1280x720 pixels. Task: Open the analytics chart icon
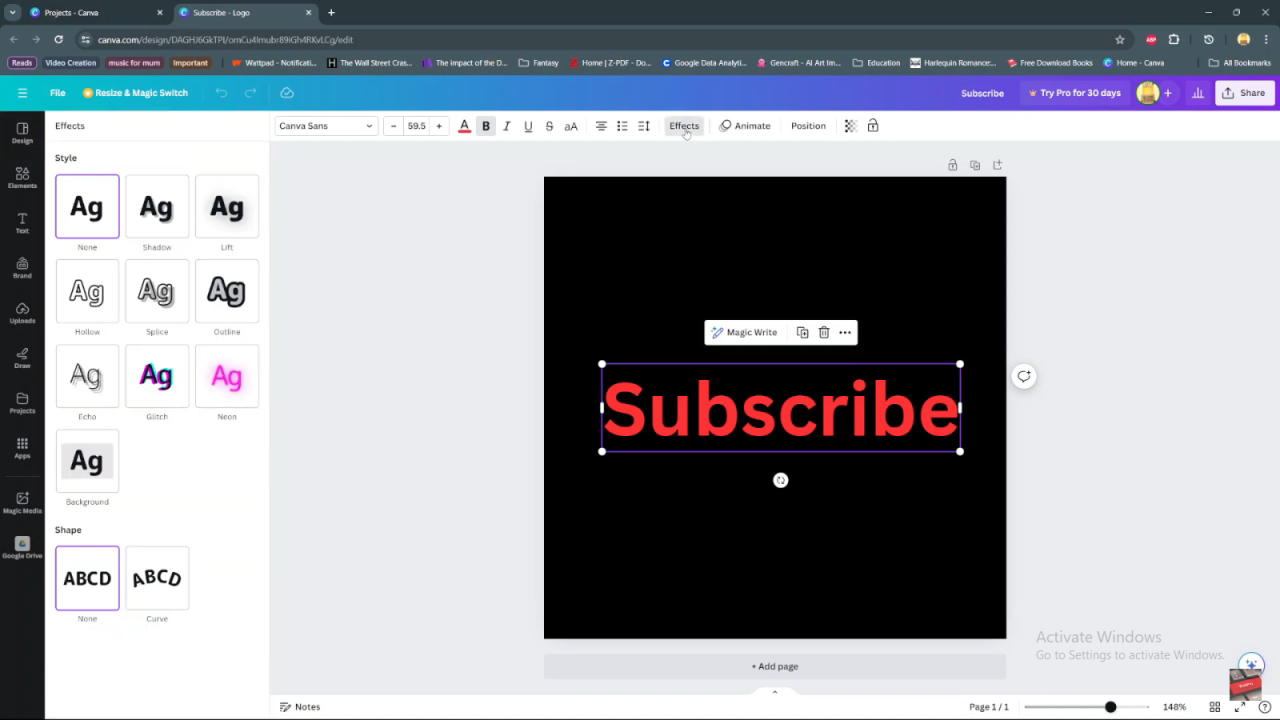click(x=1198, y=93)
